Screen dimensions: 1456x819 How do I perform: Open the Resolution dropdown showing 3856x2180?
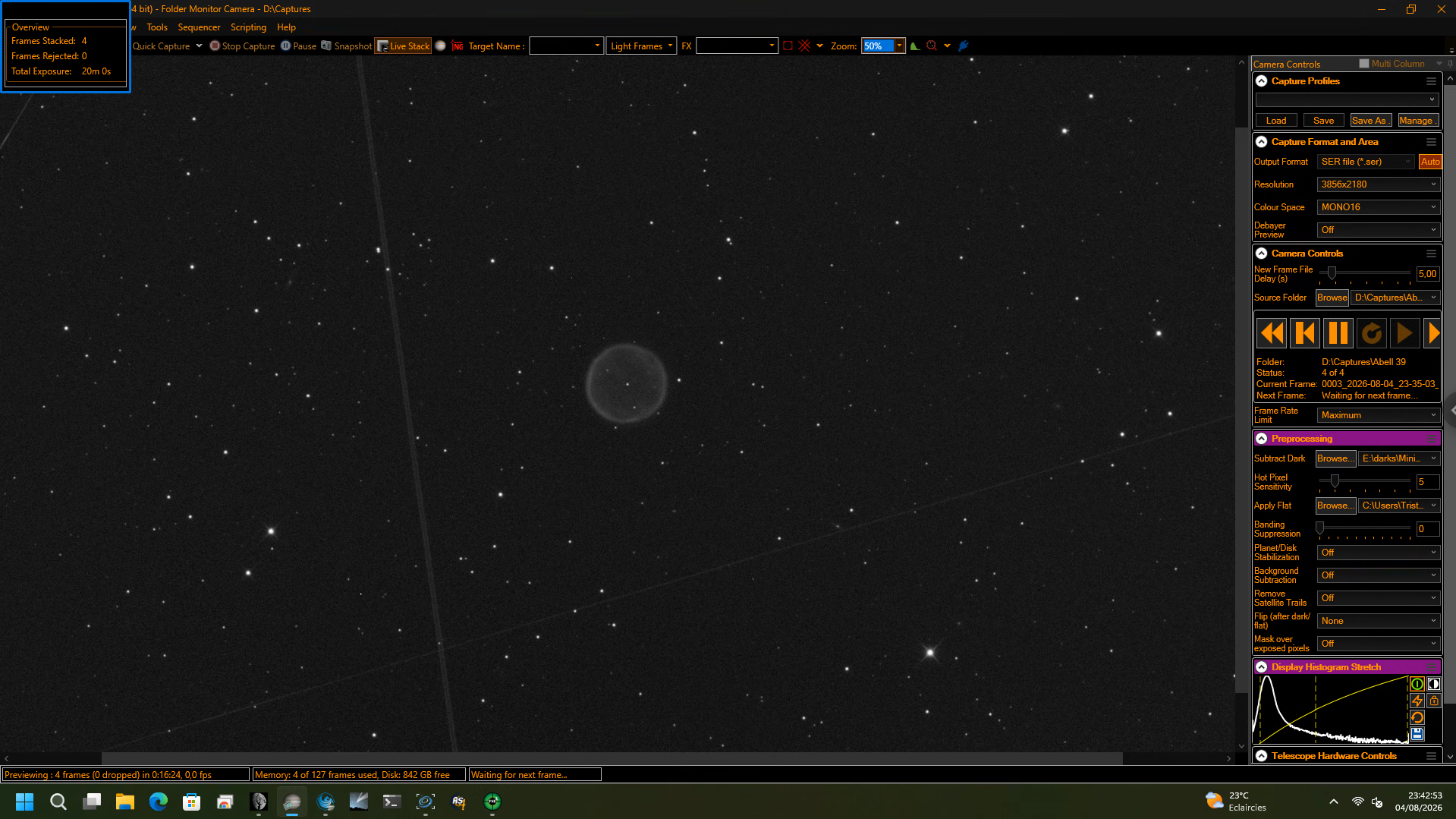click(x=1378, y=184)
